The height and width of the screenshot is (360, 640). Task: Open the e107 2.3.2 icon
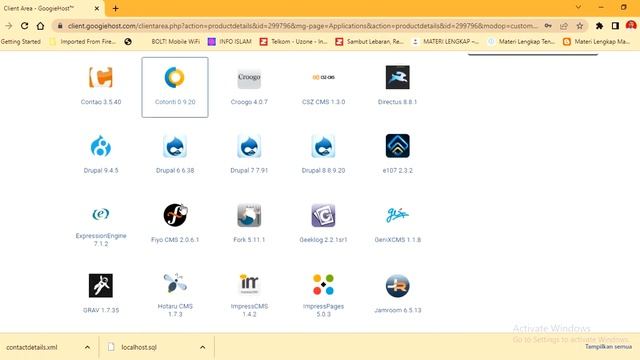[398, 146]
